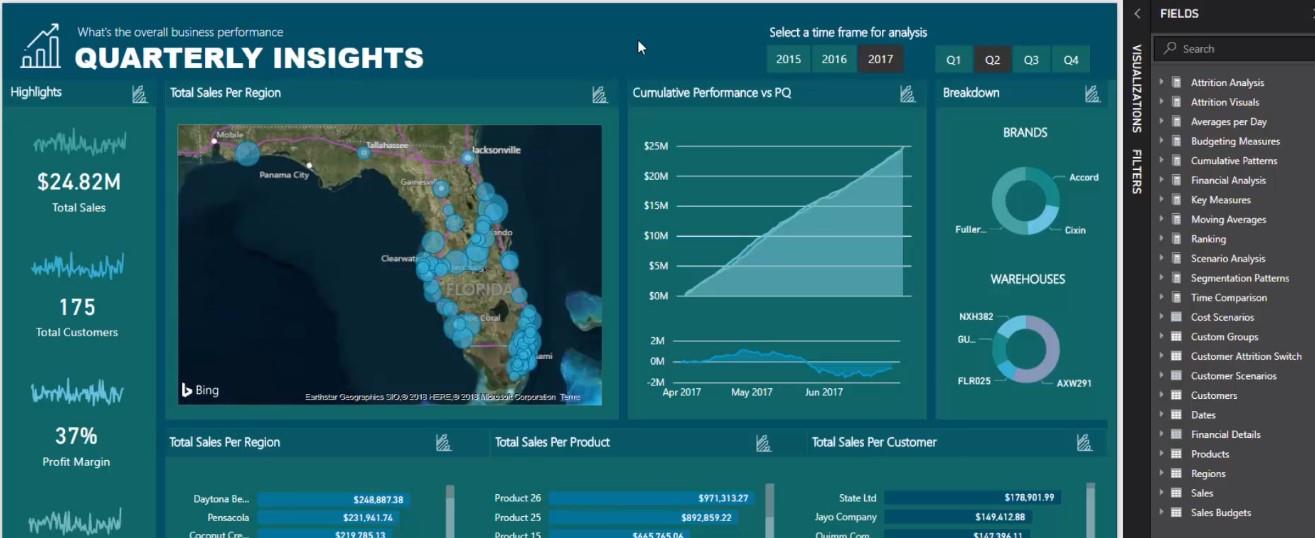Select the 2015 year slicer
This screenshot has height=538, width=1315.
click(x=789, y=59)
